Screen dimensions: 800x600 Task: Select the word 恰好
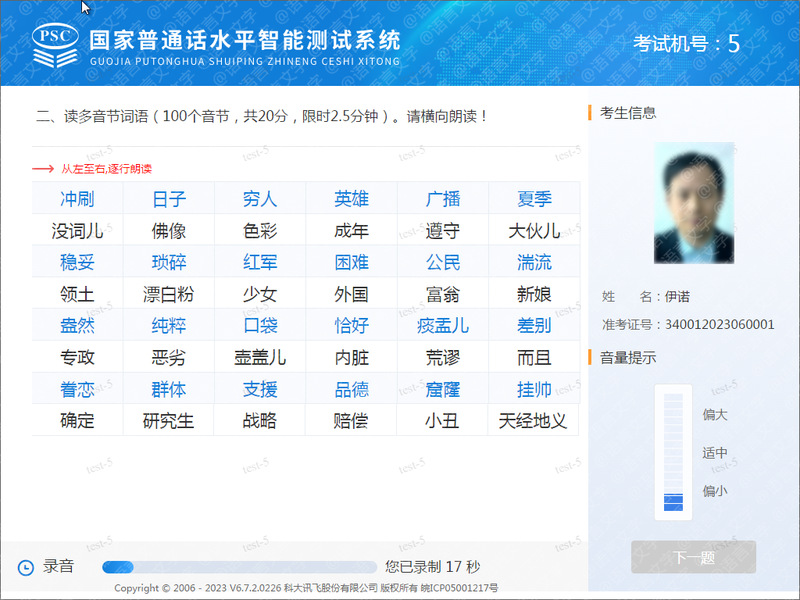click(x=352, y=326)
